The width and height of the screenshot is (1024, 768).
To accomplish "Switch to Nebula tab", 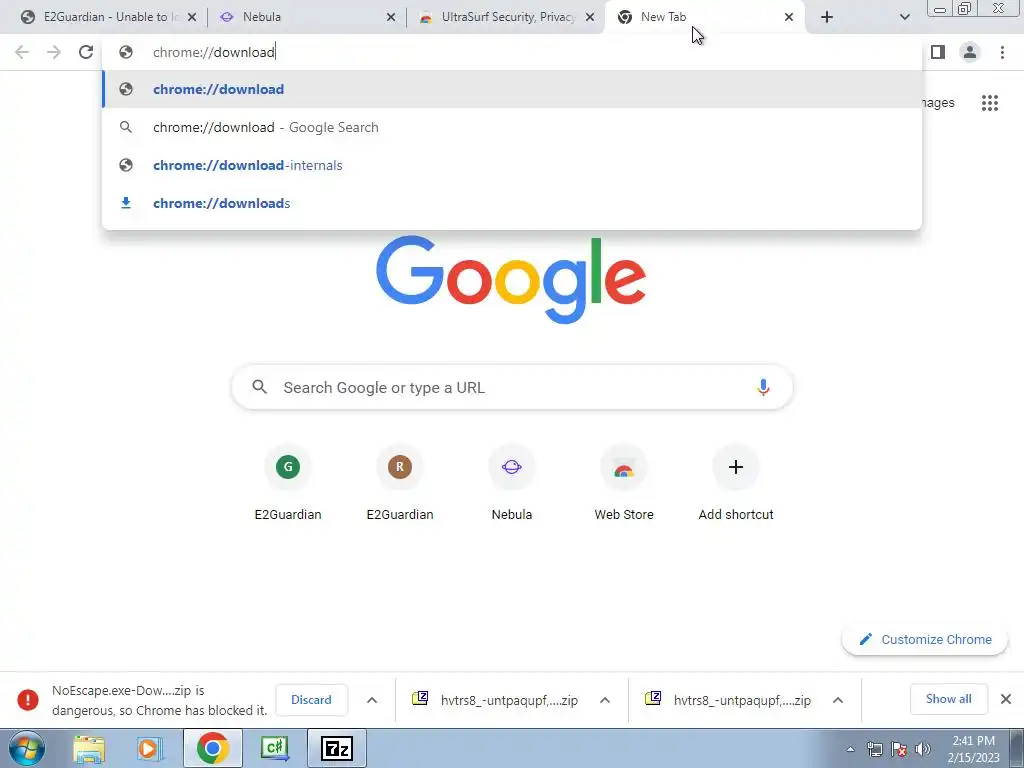I will pos(307,17).
